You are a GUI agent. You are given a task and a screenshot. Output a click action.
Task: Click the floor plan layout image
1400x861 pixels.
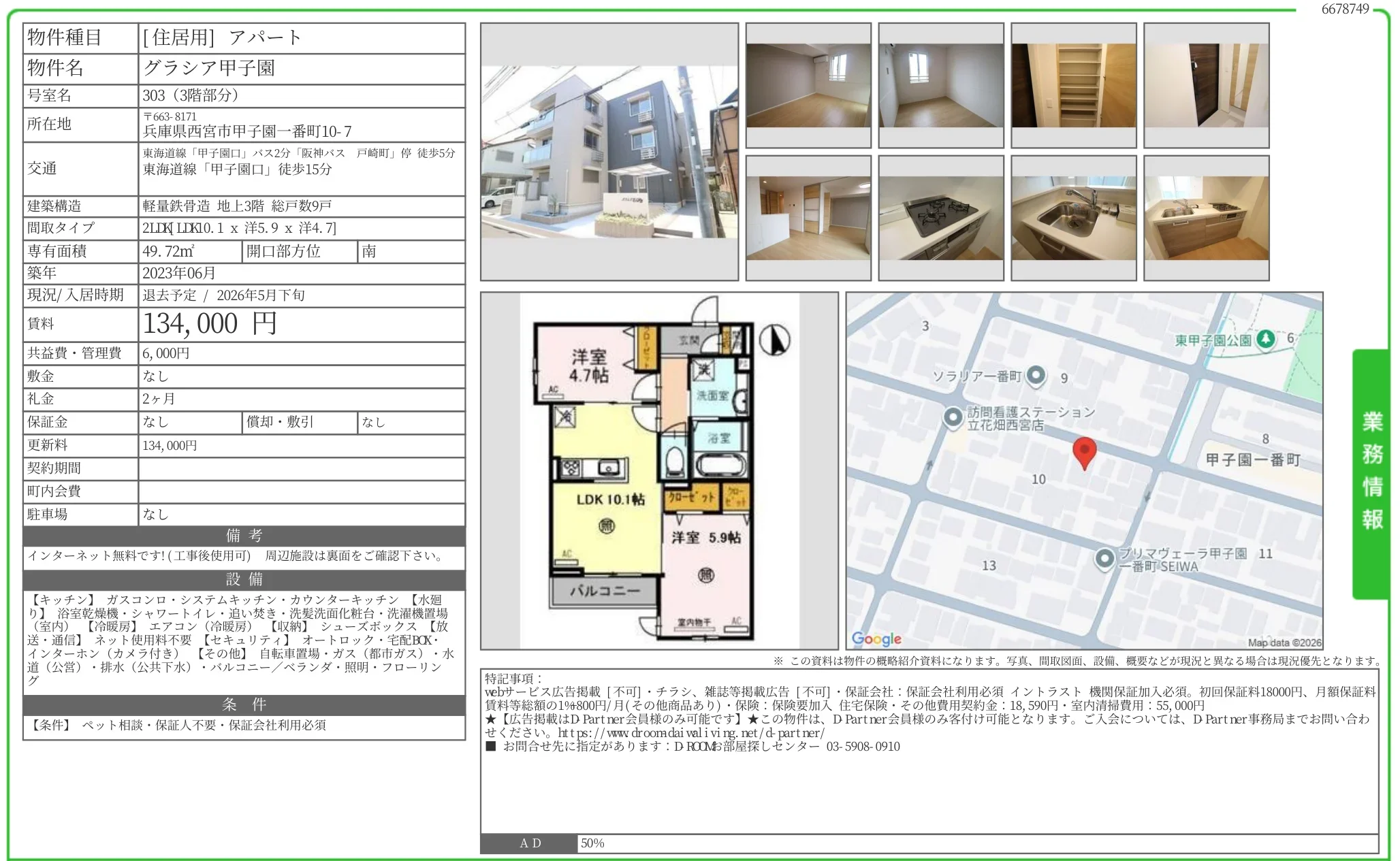click(658, 470)
